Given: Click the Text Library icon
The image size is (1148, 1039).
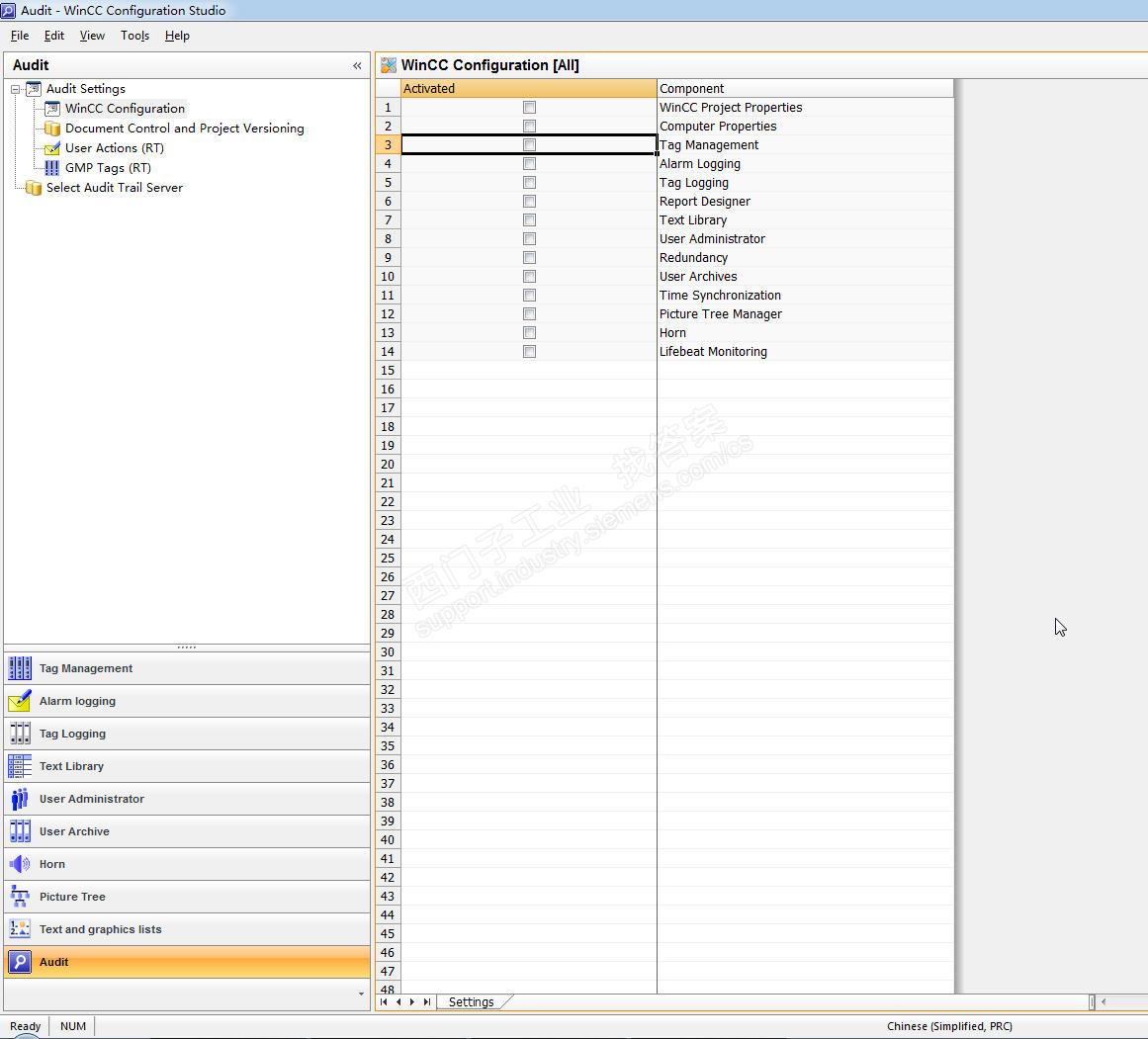Looking at the screenshot, I should click(20, 766).
